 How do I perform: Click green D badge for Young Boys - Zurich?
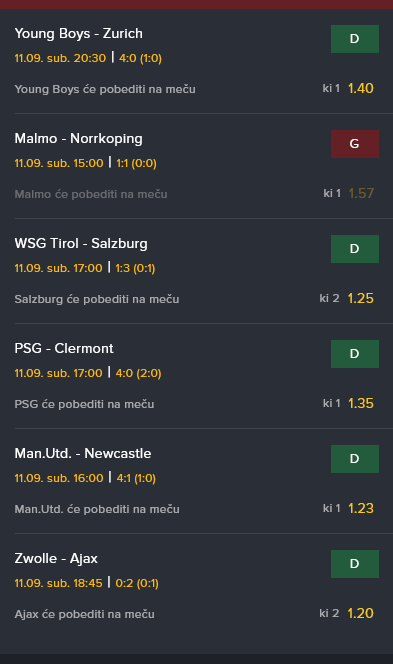[x=354, y=39]
